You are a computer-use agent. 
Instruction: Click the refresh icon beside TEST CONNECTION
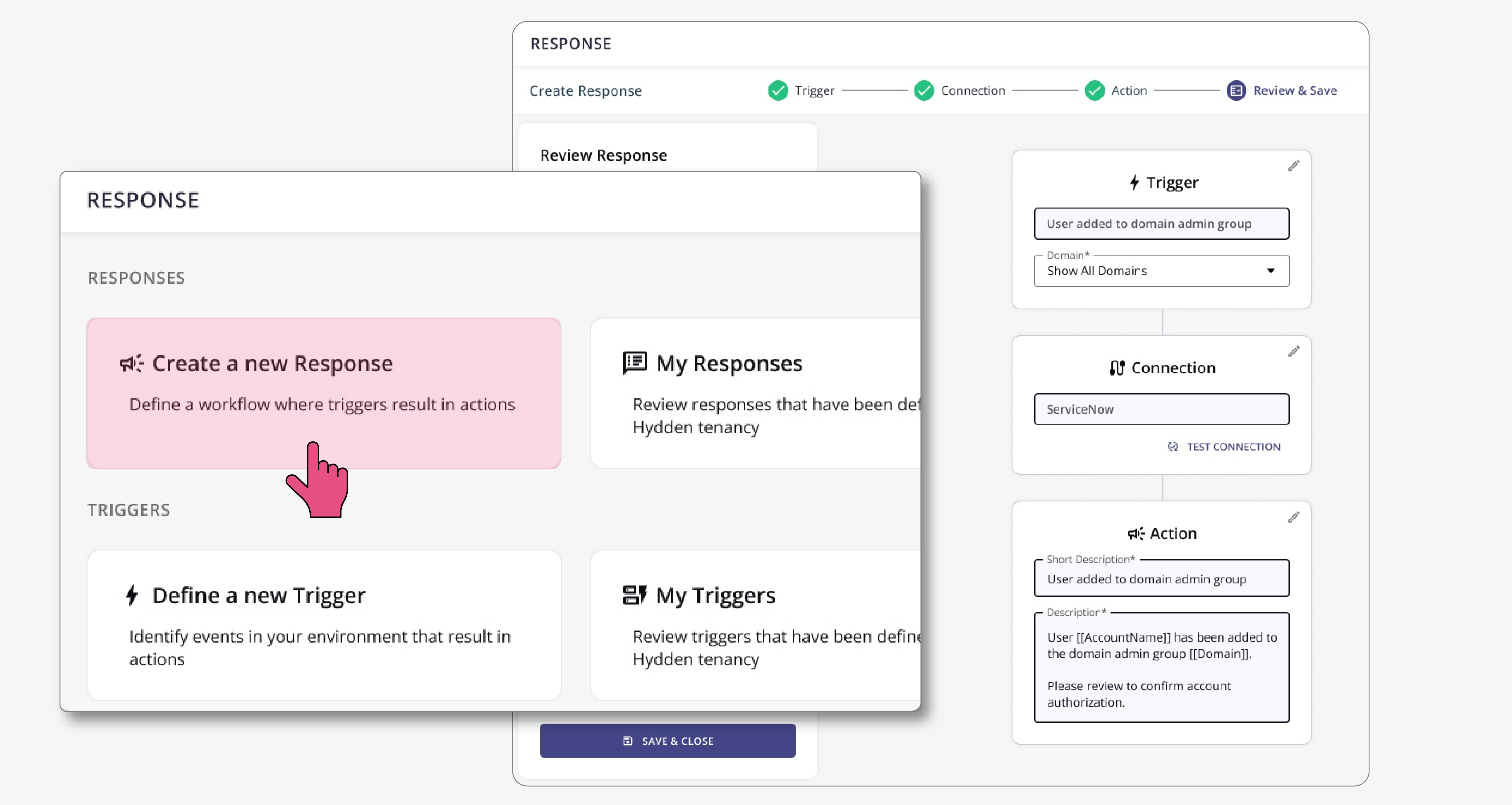[1172, 447]
